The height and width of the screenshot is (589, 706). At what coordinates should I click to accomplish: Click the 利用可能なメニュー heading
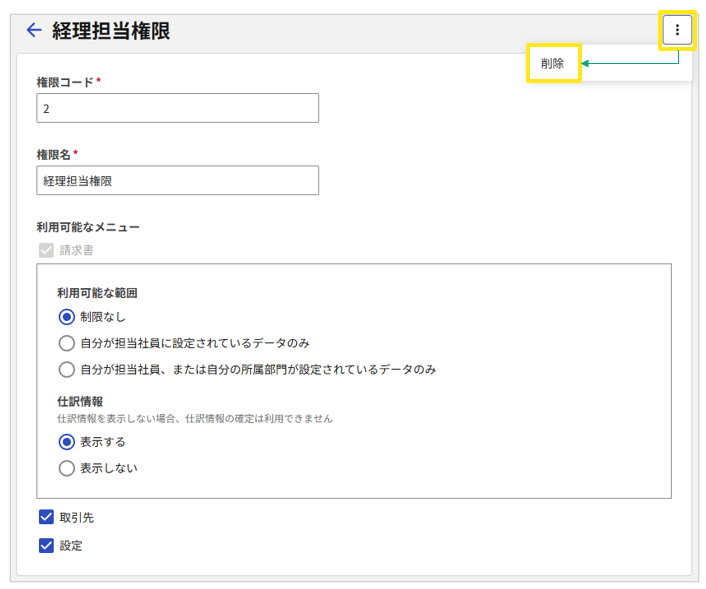click(x=88, y=227)
